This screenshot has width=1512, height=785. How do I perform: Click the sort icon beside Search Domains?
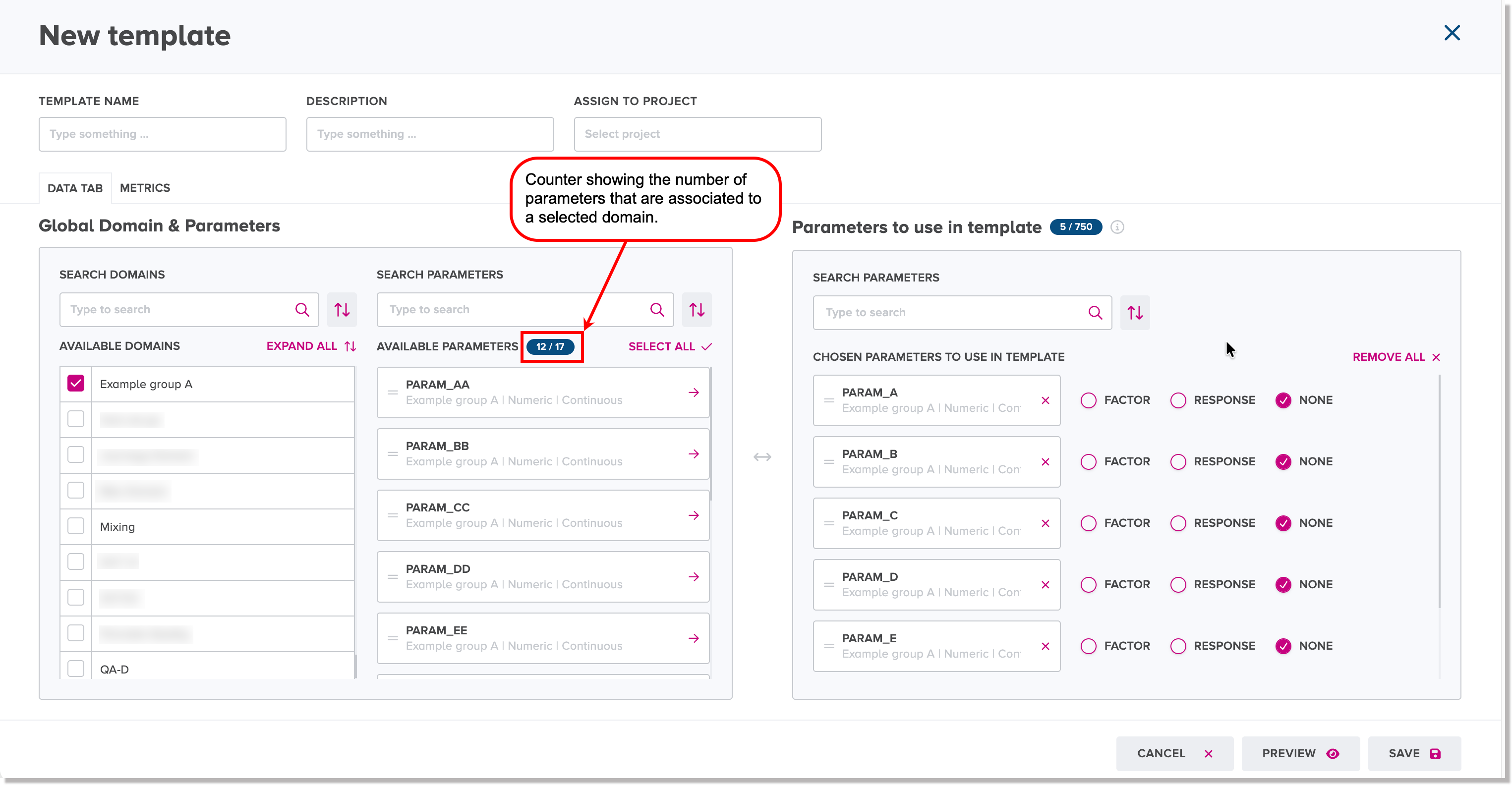[342, 309]
